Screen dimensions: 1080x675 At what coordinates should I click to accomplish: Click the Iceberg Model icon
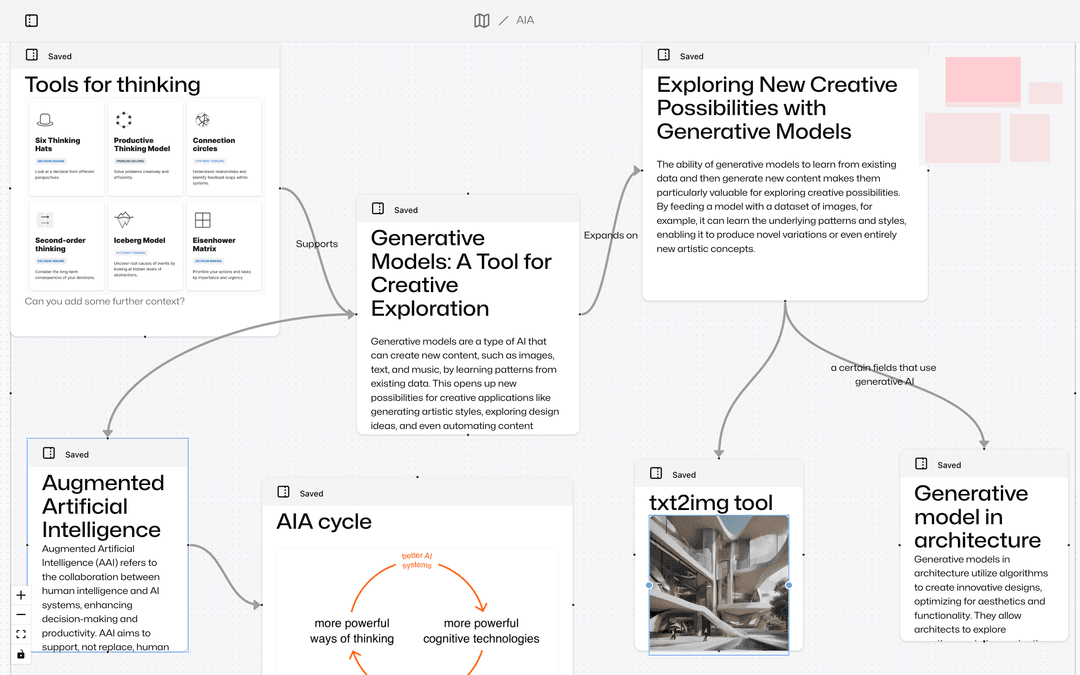[x=123, y=220]
